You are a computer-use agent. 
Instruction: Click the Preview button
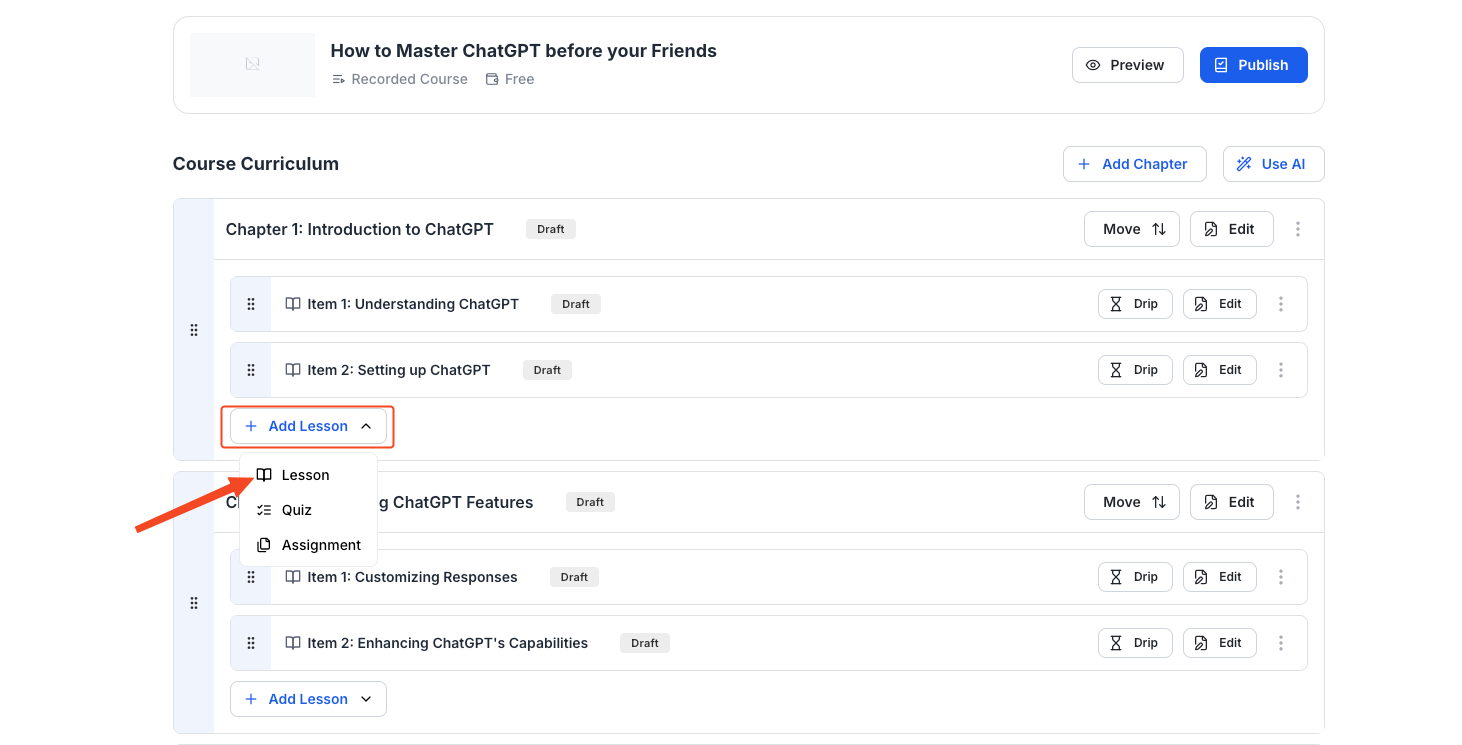click(x=1127, y=65)
